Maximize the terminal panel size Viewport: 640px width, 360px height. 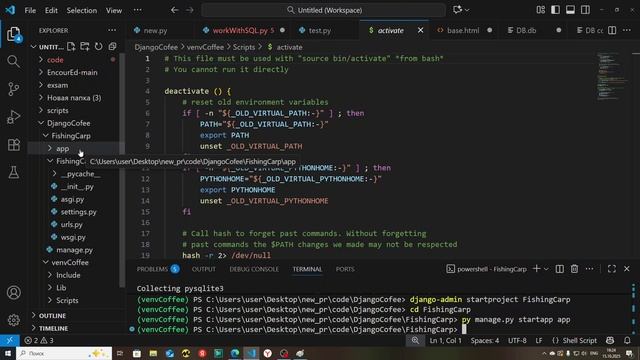coord(612,269)
